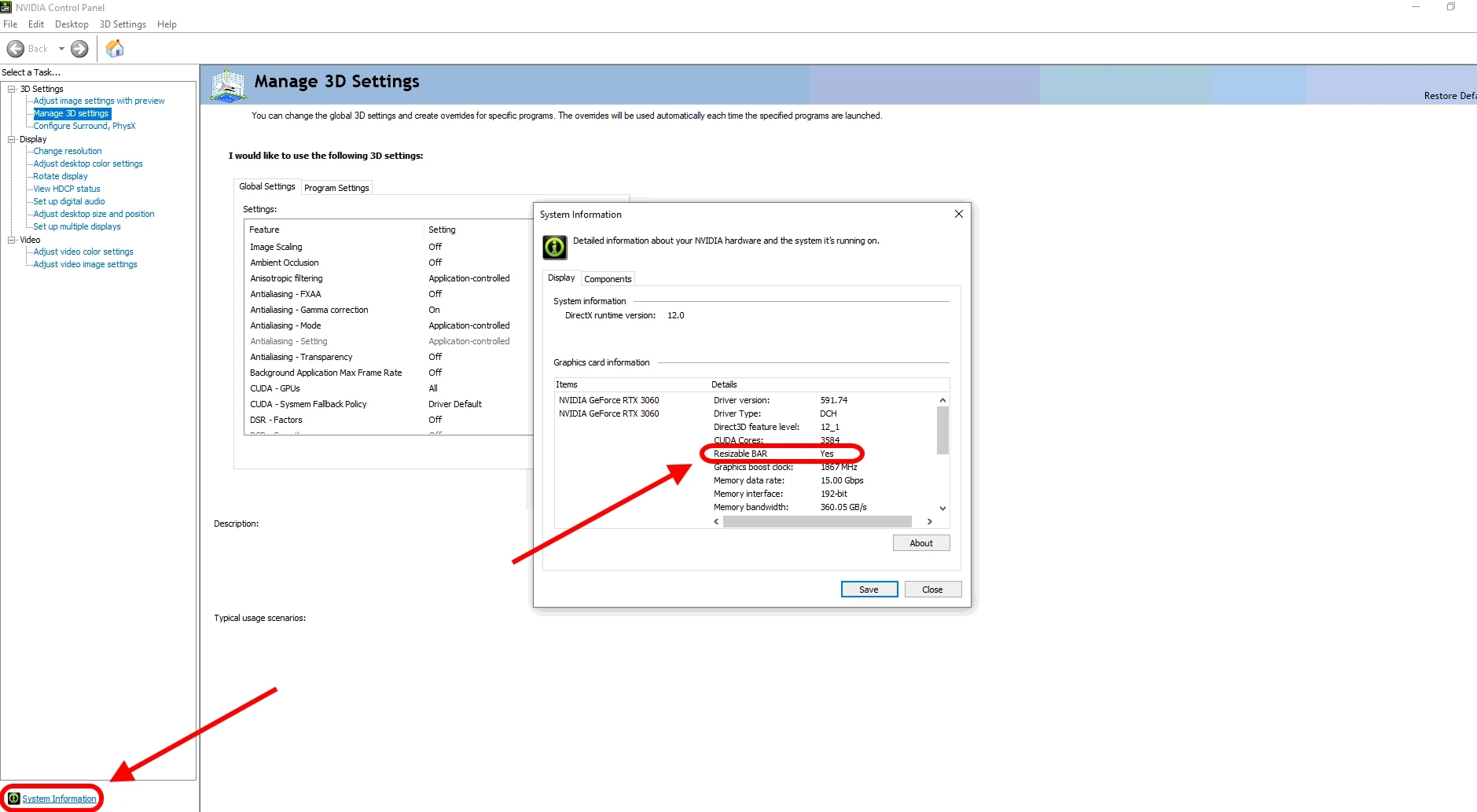Collapse the Display tree node
This screenshot has height=812, width=1477.
[12, 139]
